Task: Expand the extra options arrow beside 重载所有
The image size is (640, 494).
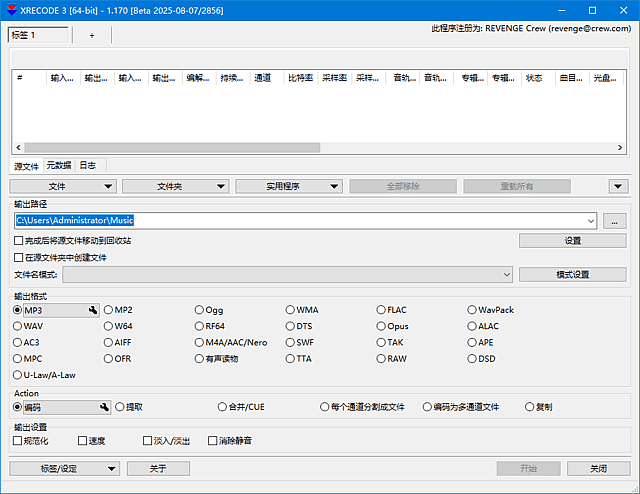Action: click(x=618, y=187)
